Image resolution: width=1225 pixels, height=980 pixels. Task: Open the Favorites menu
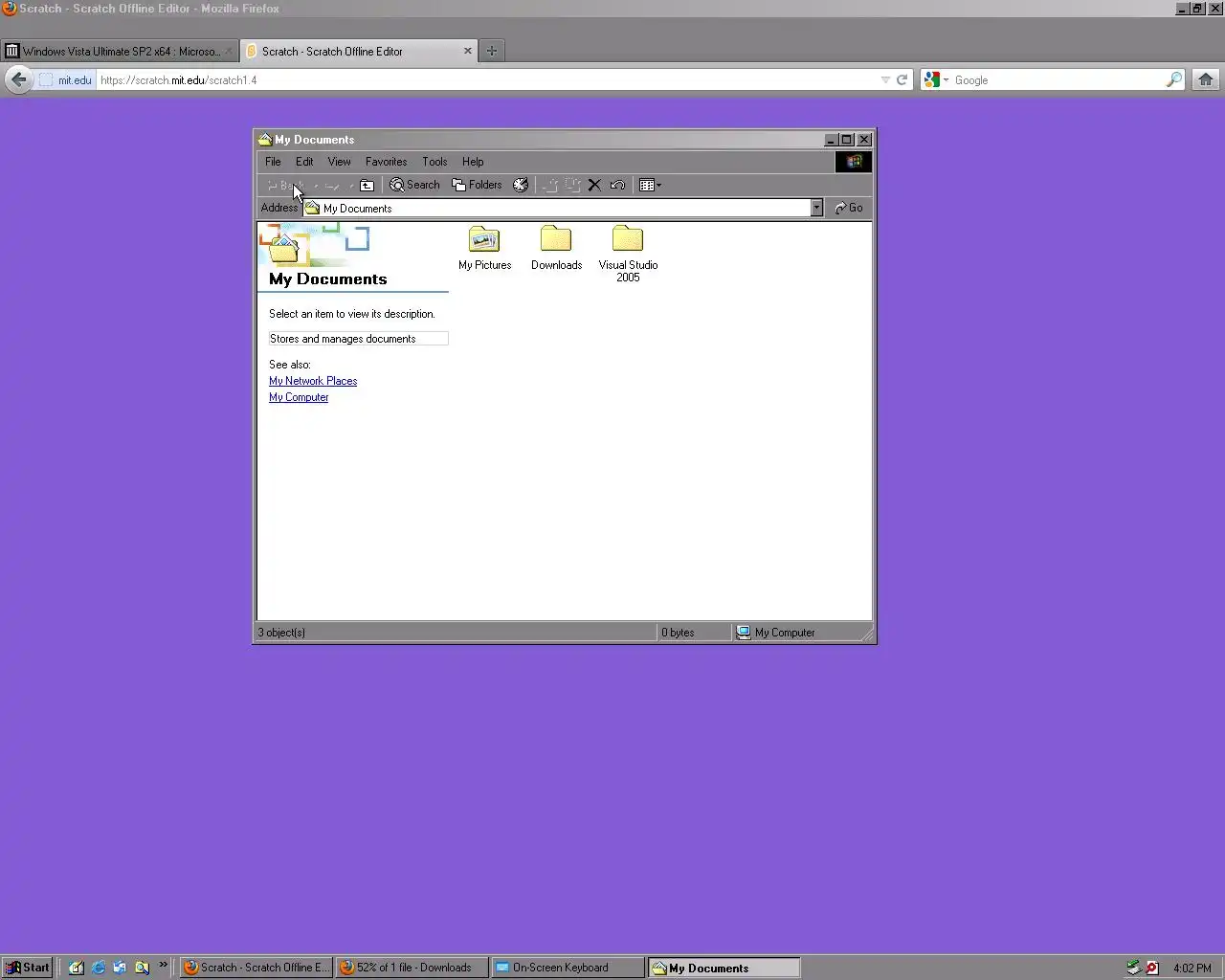(x=386, y=162)
